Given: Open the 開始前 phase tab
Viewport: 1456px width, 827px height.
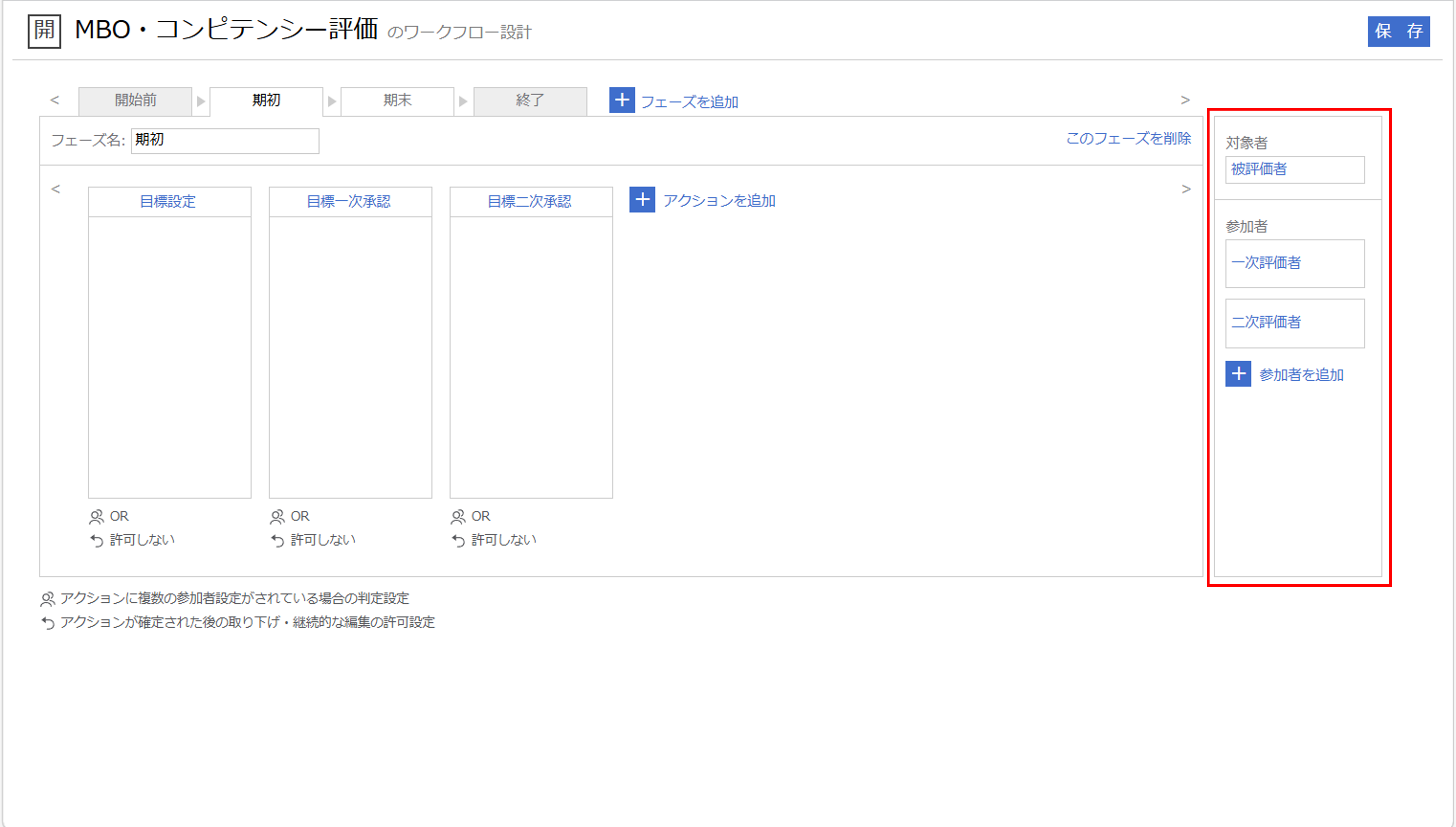Looking at the screenshot, I should pyautogui.click(x=135, y=101).
